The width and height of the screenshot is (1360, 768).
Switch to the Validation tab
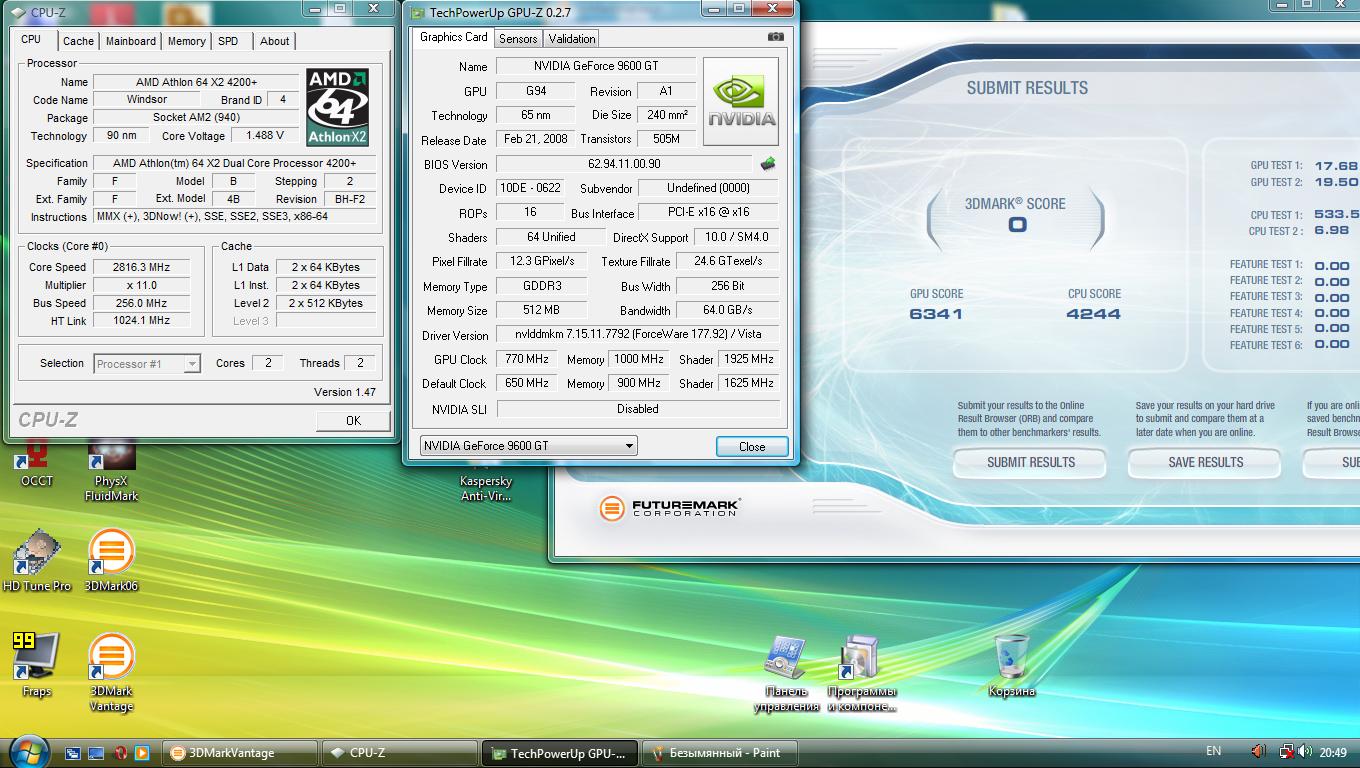click(x=572, y=39)
